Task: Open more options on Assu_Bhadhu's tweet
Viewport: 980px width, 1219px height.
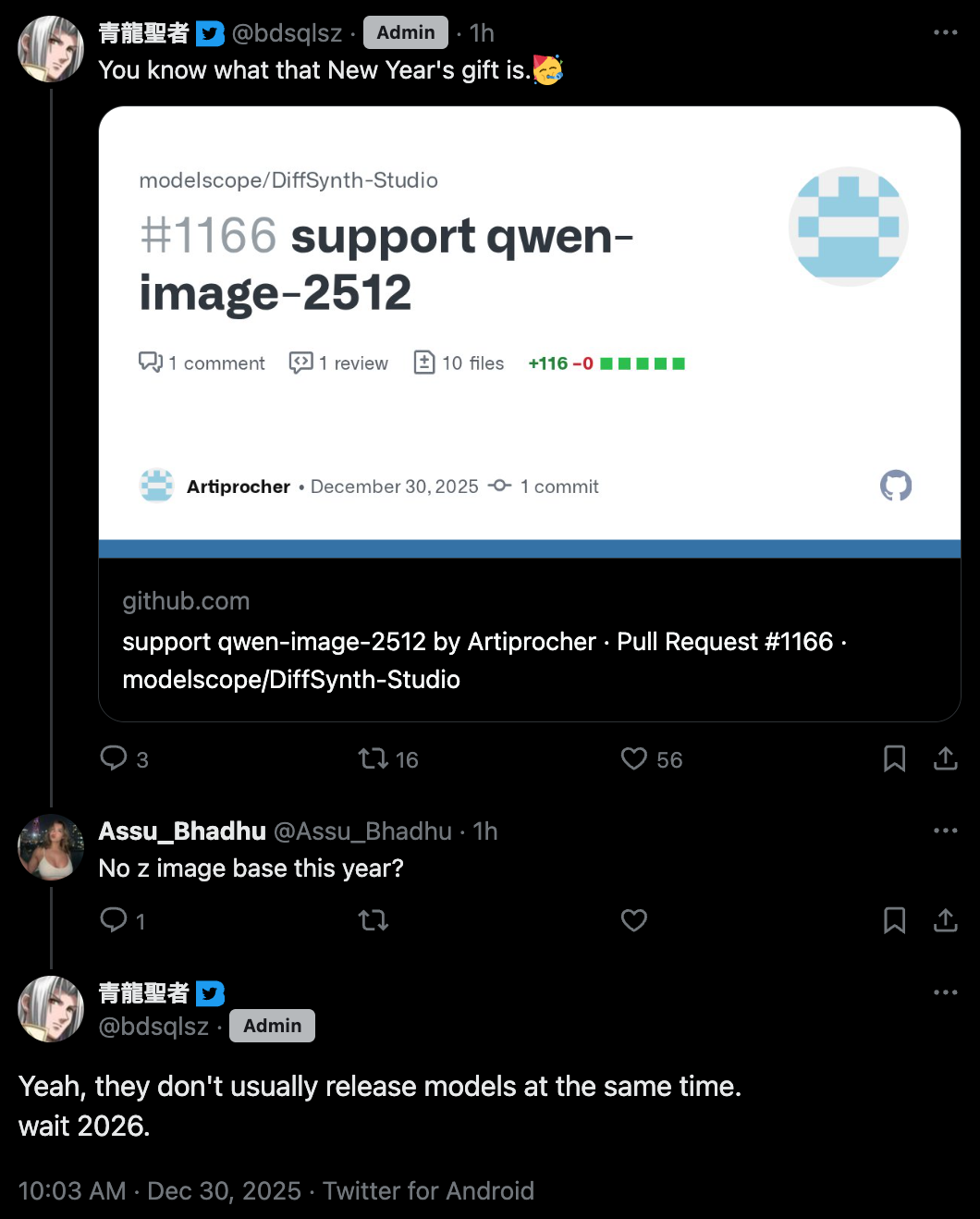Action: (945, 831)
